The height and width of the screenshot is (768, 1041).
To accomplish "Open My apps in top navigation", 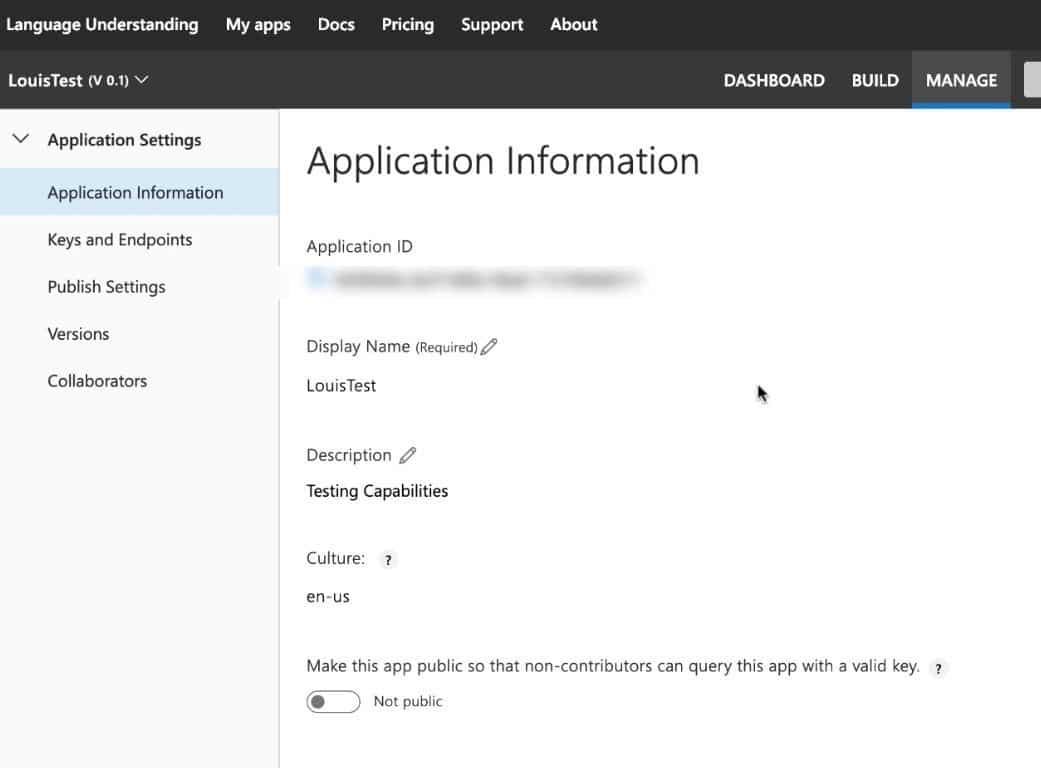I will point(258,25).
